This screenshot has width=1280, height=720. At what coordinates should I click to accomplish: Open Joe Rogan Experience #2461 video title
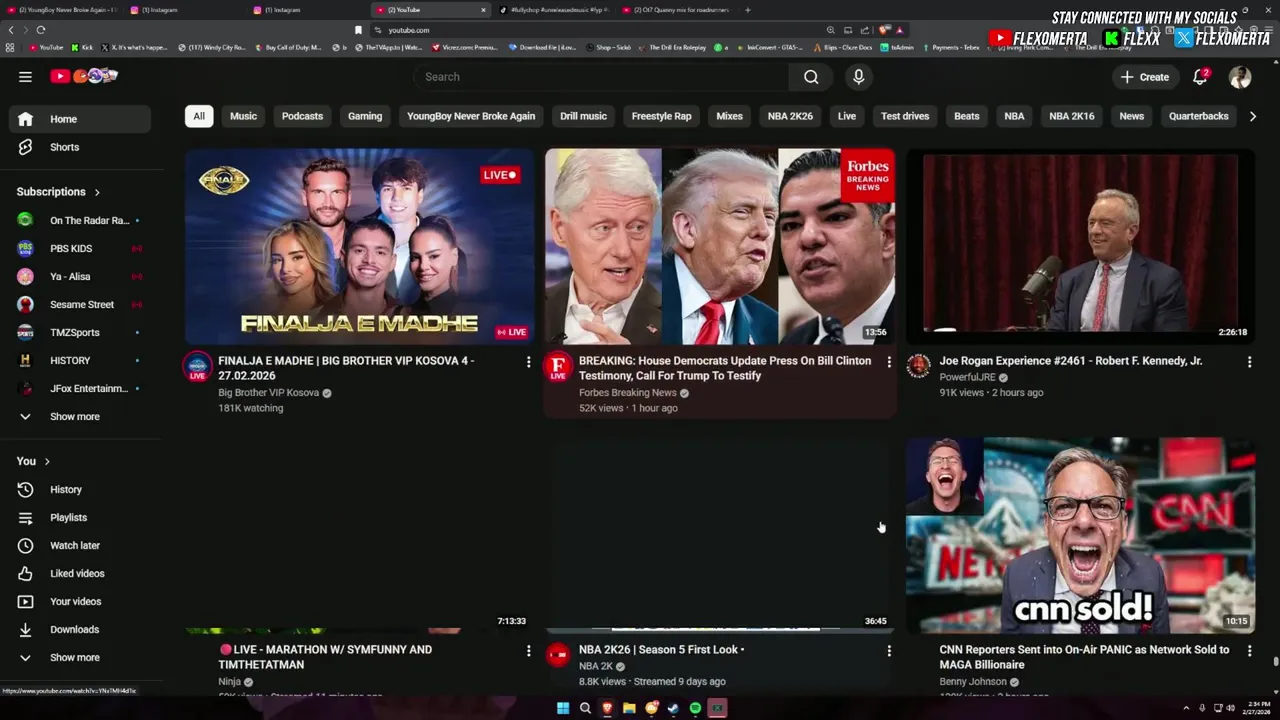point(1071,361)
